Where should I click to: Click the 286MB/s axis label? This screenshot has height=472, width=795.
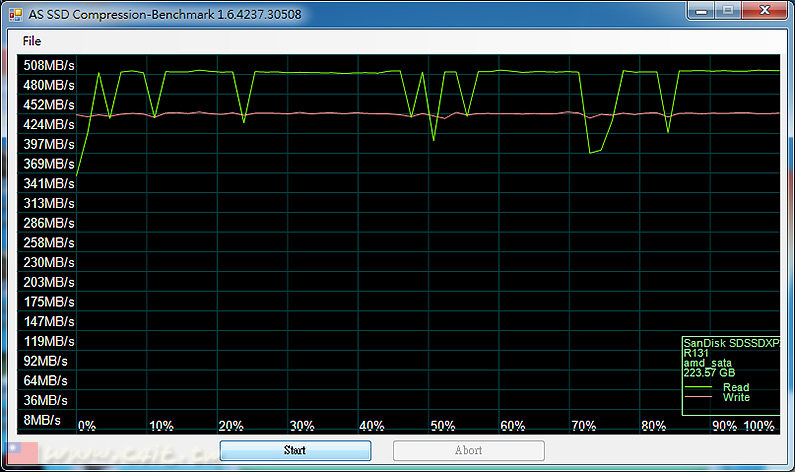click(x=49, y=223)
